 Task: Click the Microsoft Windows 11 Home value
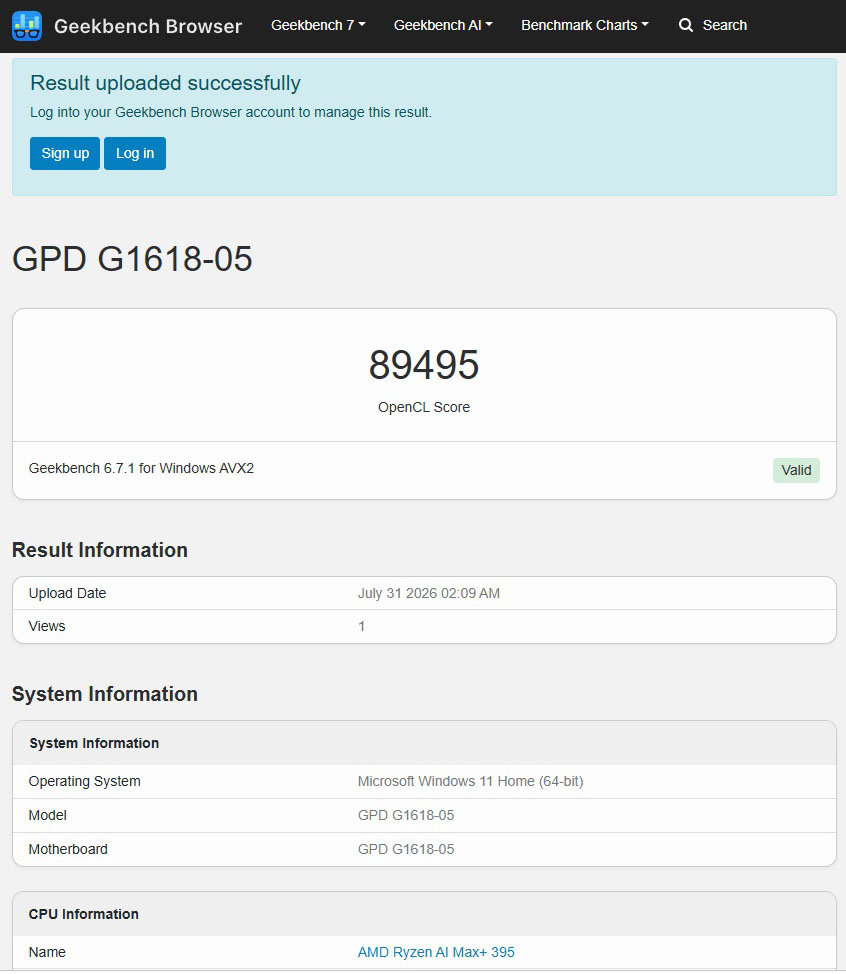coord(470,781)
